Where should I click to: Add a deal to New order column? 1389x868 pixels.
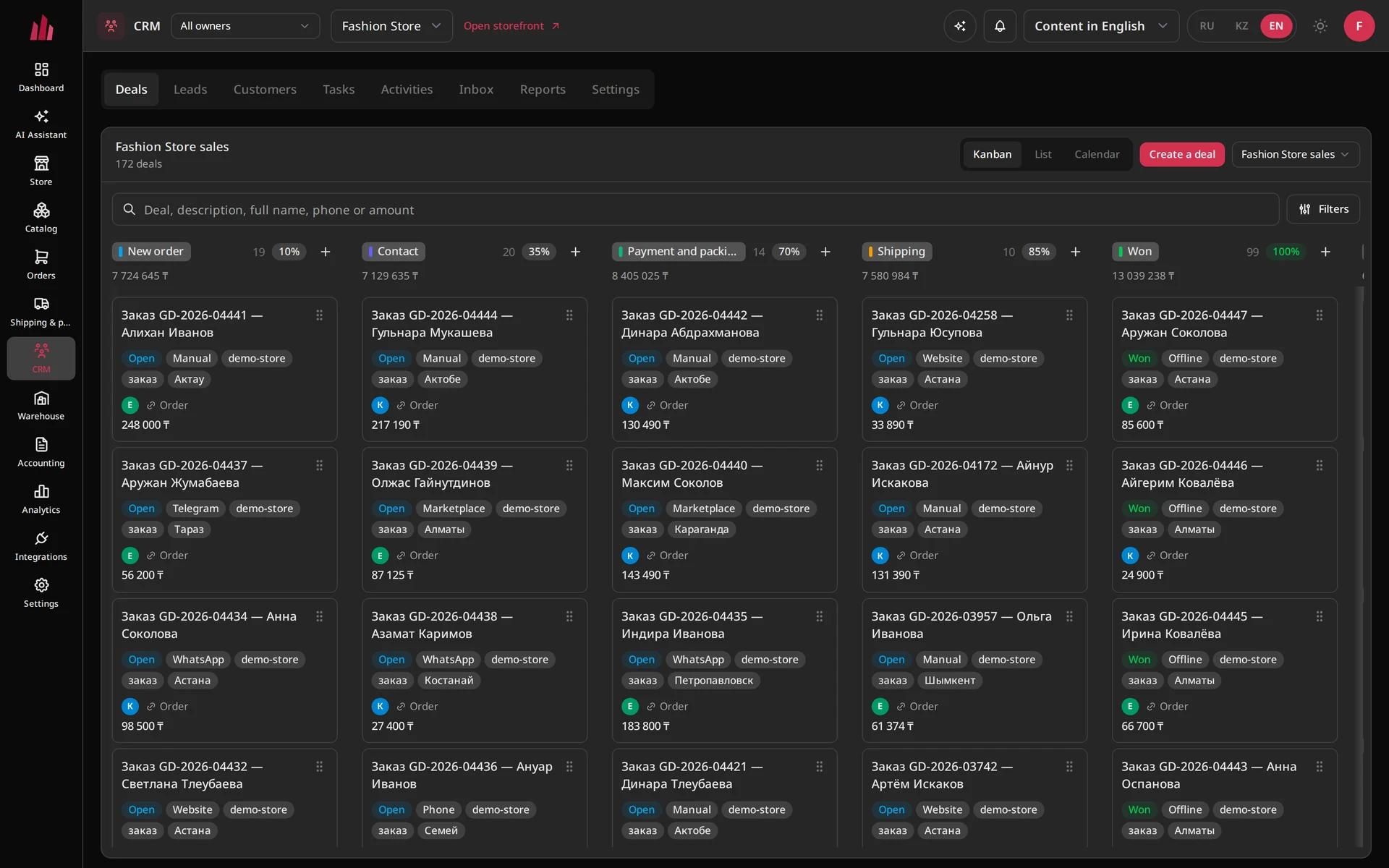pos(326,252)
